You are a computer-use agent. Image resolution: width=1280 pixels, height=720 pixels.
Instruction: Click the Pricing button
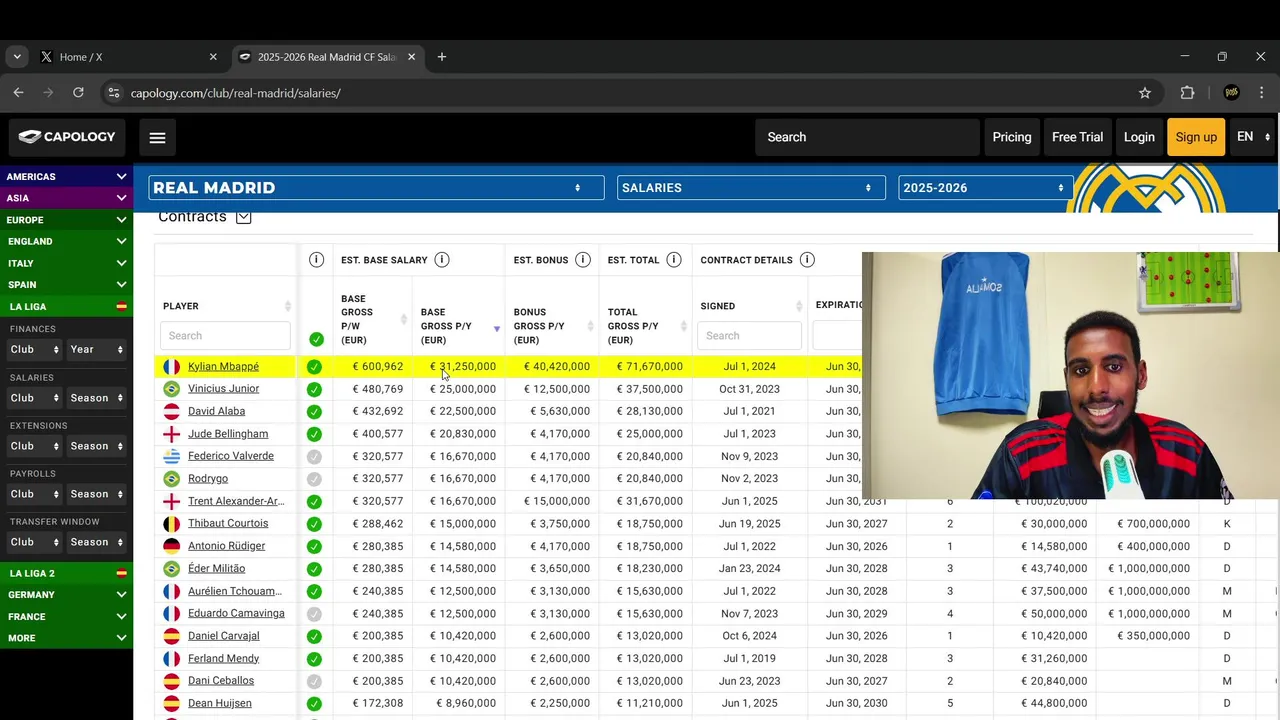coord(1011,137)
